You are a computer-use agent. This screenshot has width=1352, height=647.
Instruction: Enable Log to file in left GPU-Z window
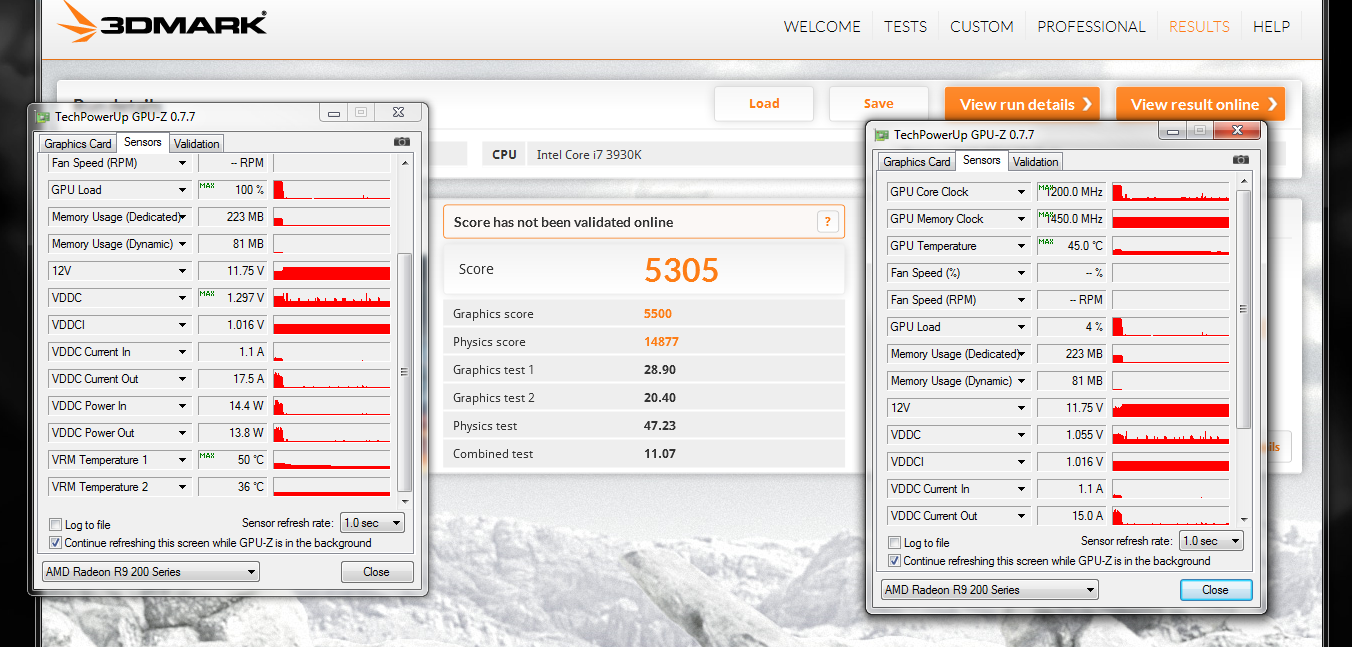(55, 525)
